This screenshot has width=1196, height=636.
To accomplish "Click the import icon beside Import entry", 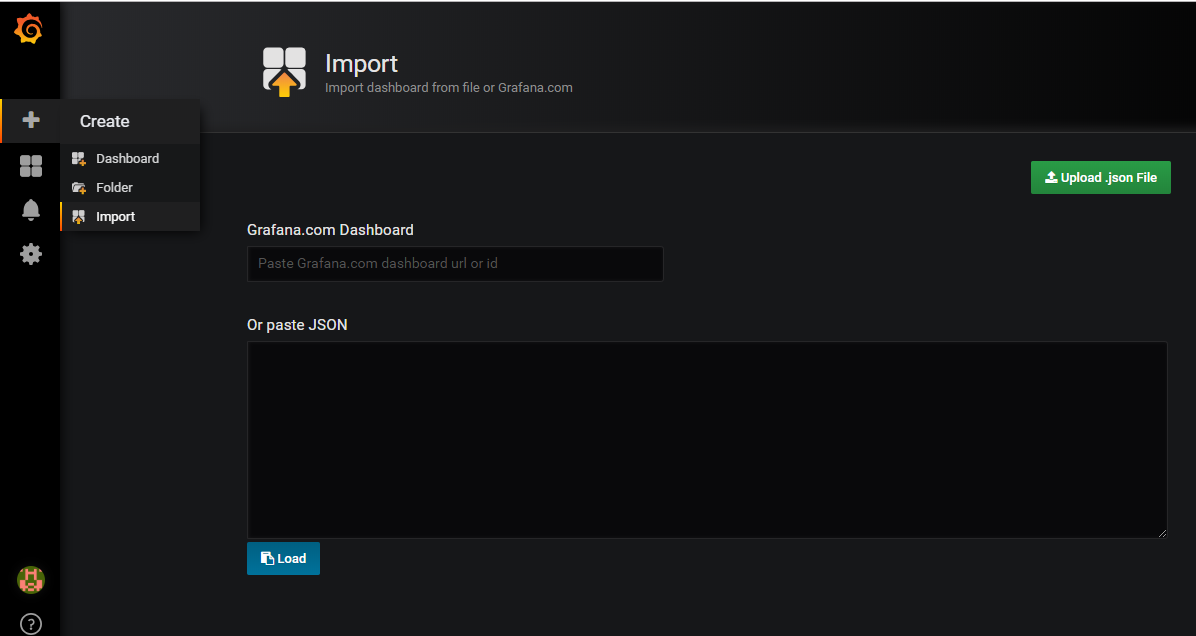I will click(x=79, y=217).
